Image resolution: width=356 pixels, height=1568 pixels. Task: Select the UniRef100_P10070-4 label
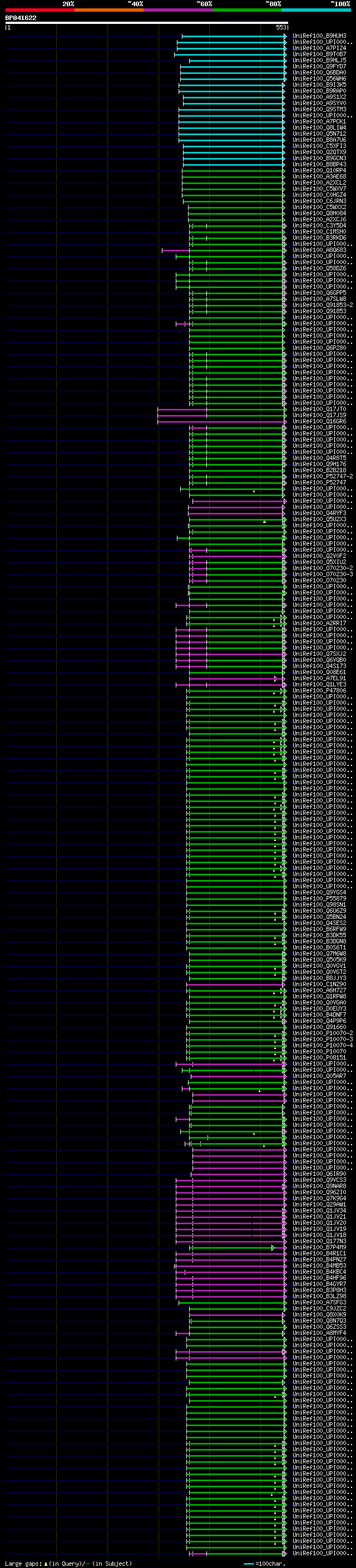323,1046
